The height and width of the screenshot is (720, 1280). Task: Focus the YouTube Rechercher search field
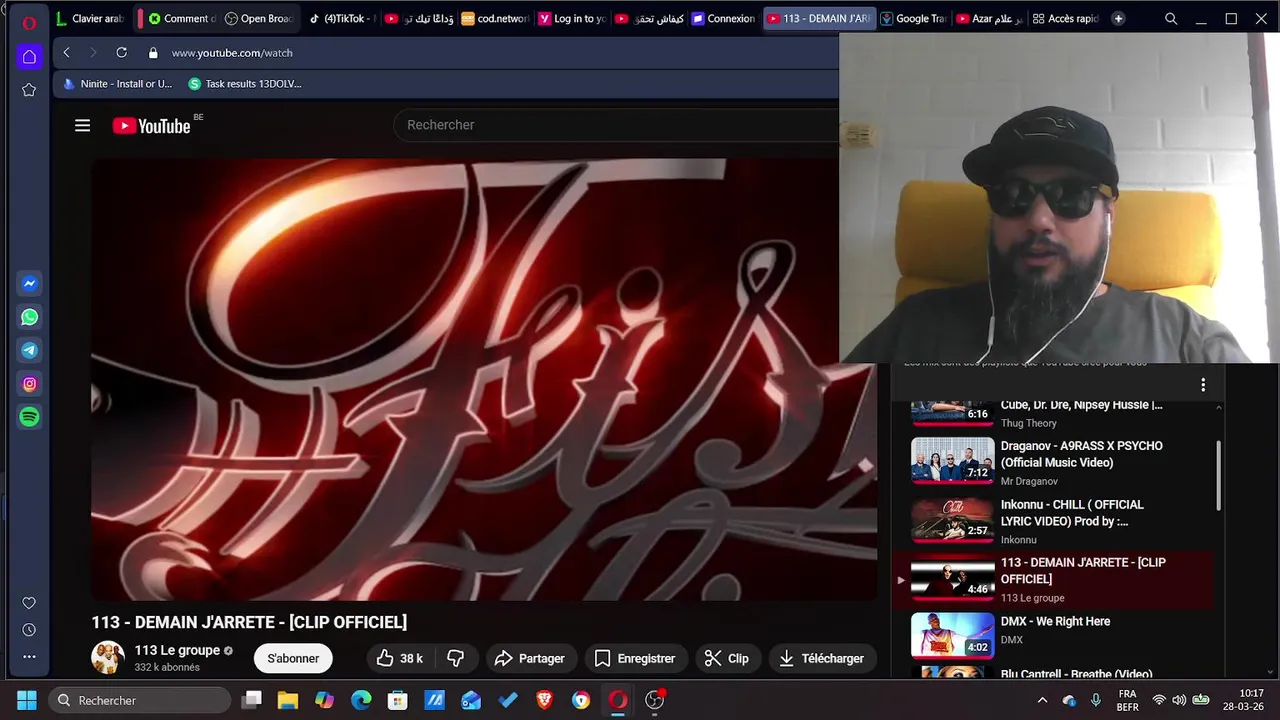(615, 125)
